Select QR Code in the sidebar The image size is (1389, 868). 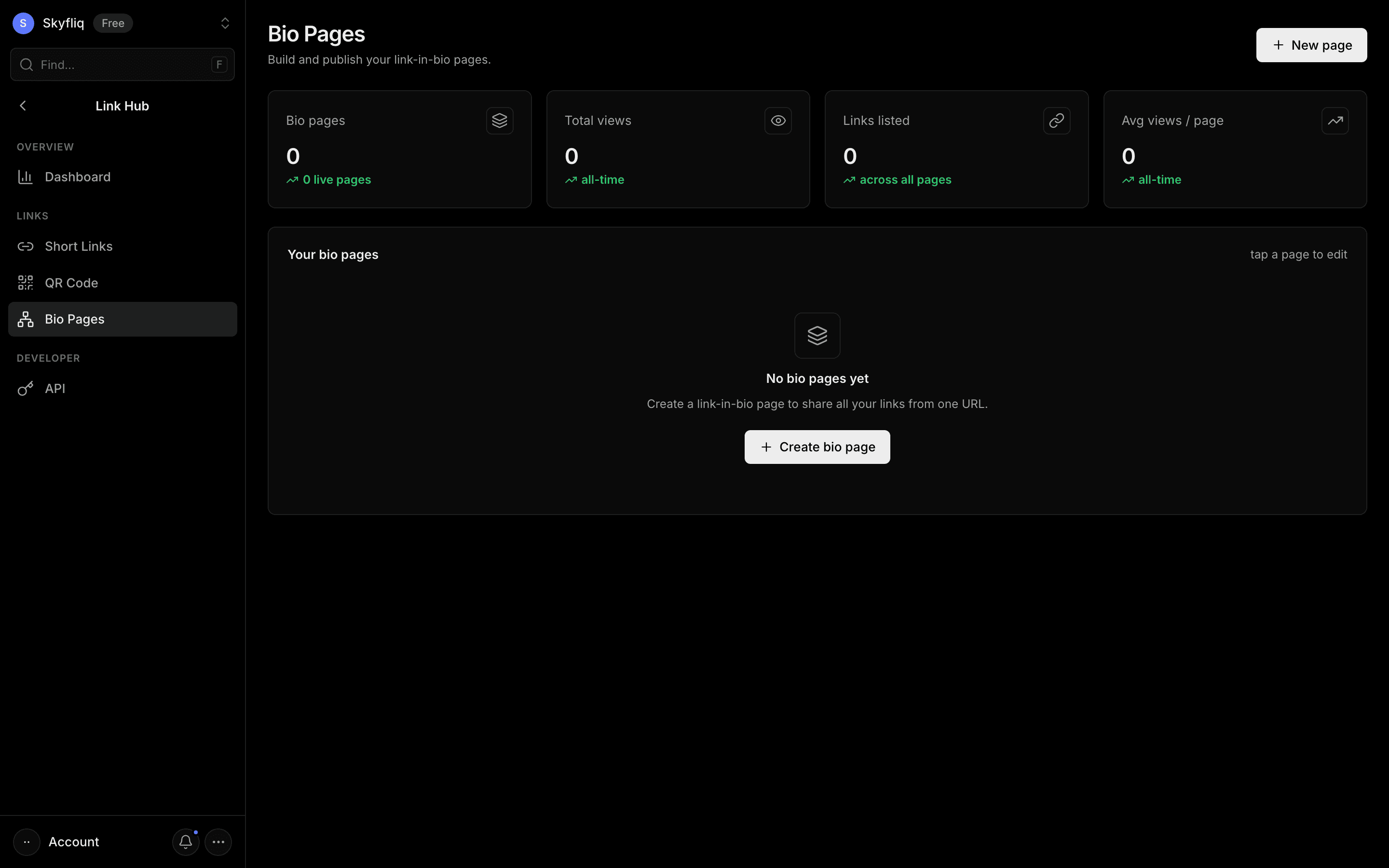[x=122, y=283]
